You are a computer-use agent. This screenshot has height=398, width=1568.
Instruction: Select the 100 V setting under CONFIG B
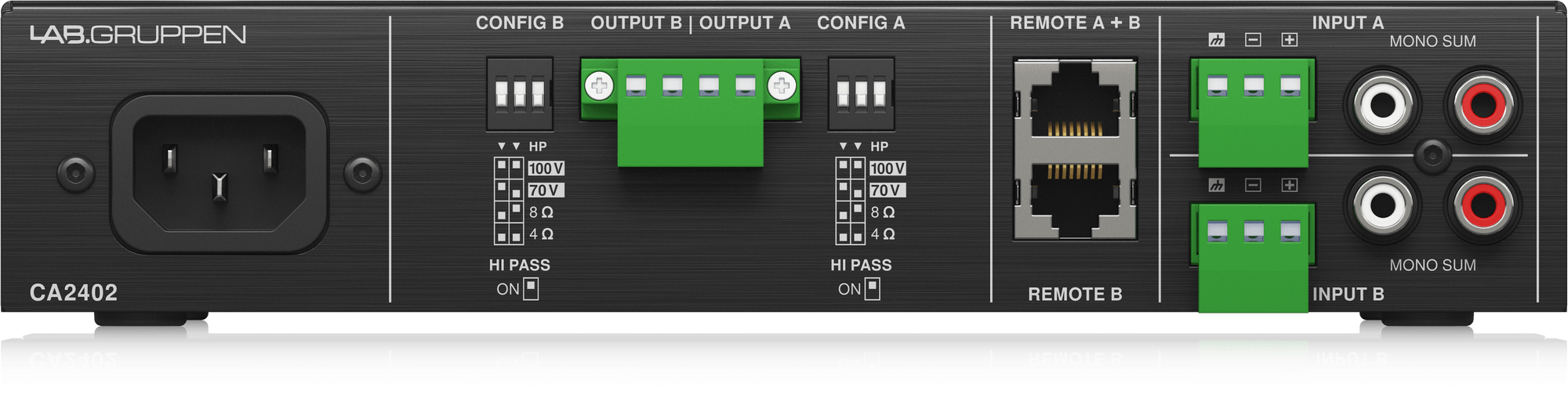point(546,168)
